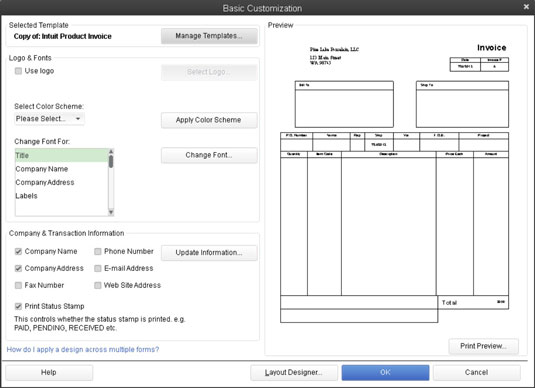Open link about applying design across forms
The width and height of the screenshot is (535, 388).
(83, 349)
